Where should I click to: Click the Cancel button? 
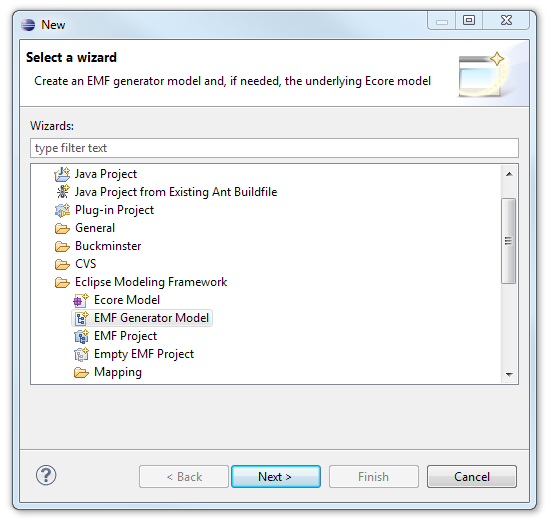(x=472, y=477)
